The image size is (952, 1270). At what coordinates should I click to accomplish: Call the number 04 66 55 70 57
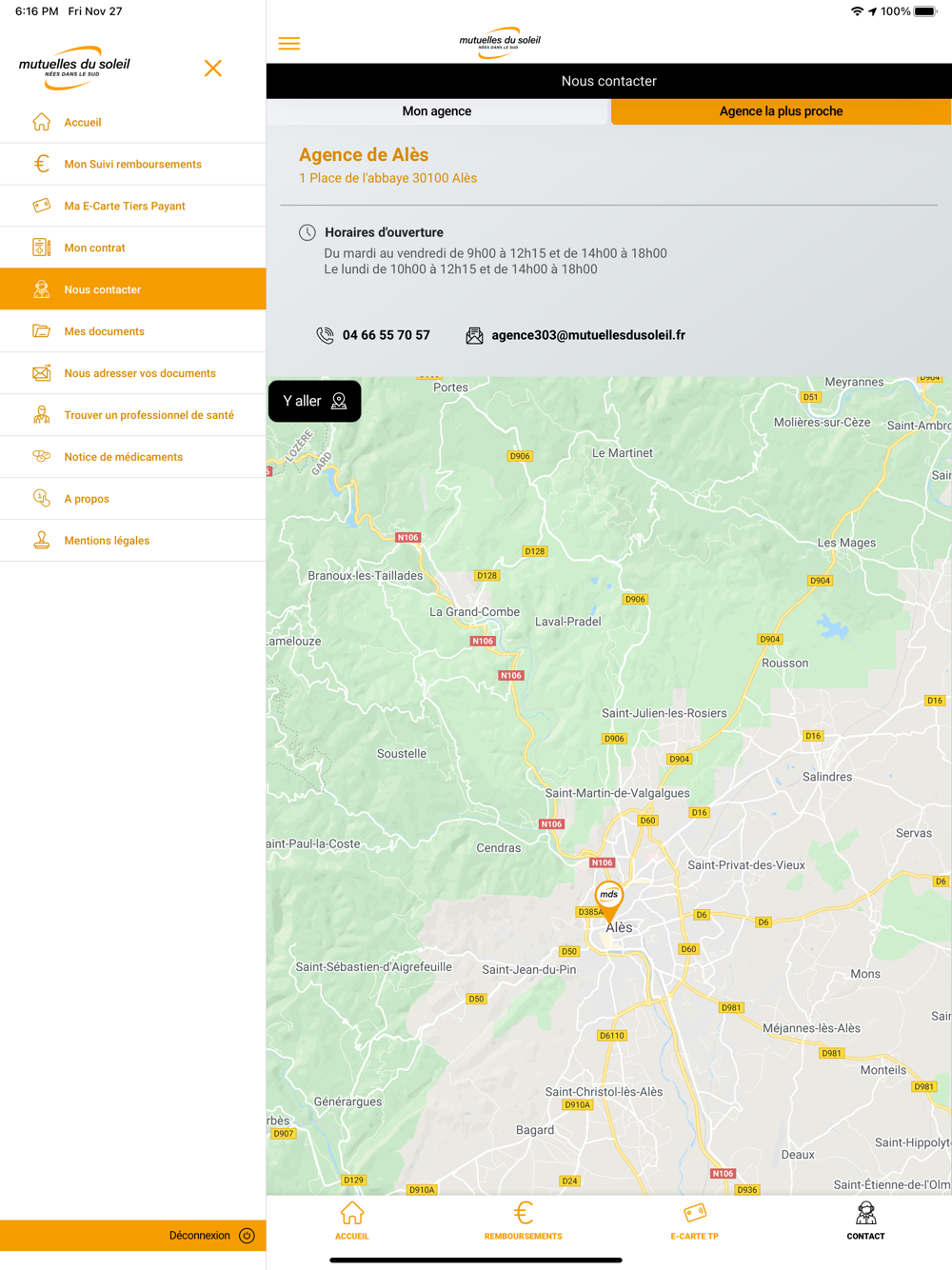(x=387, y=335)
